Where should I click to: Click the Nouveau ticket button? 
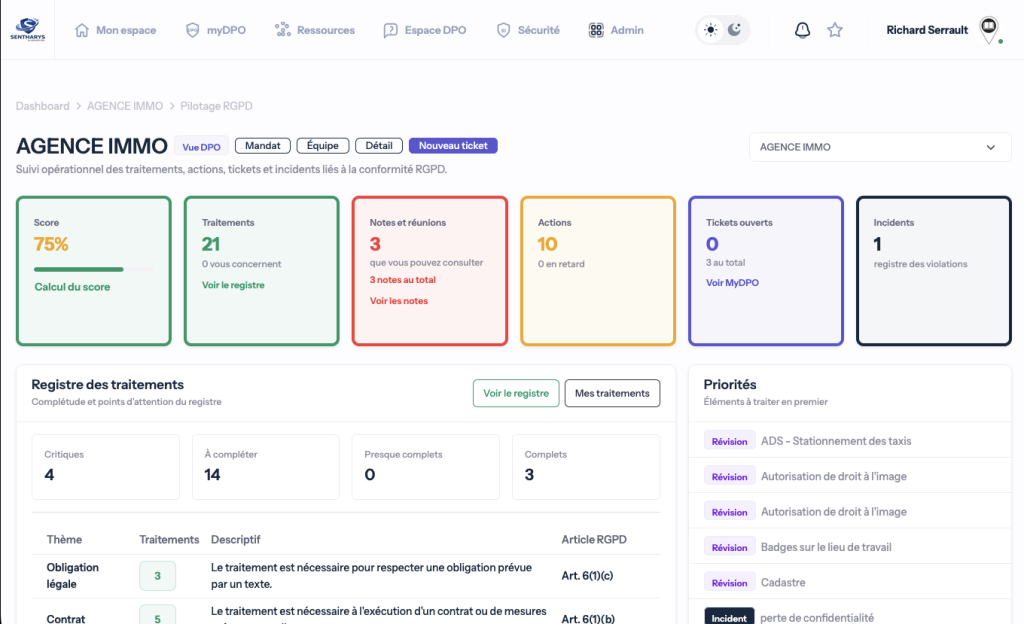coord(453,146)
